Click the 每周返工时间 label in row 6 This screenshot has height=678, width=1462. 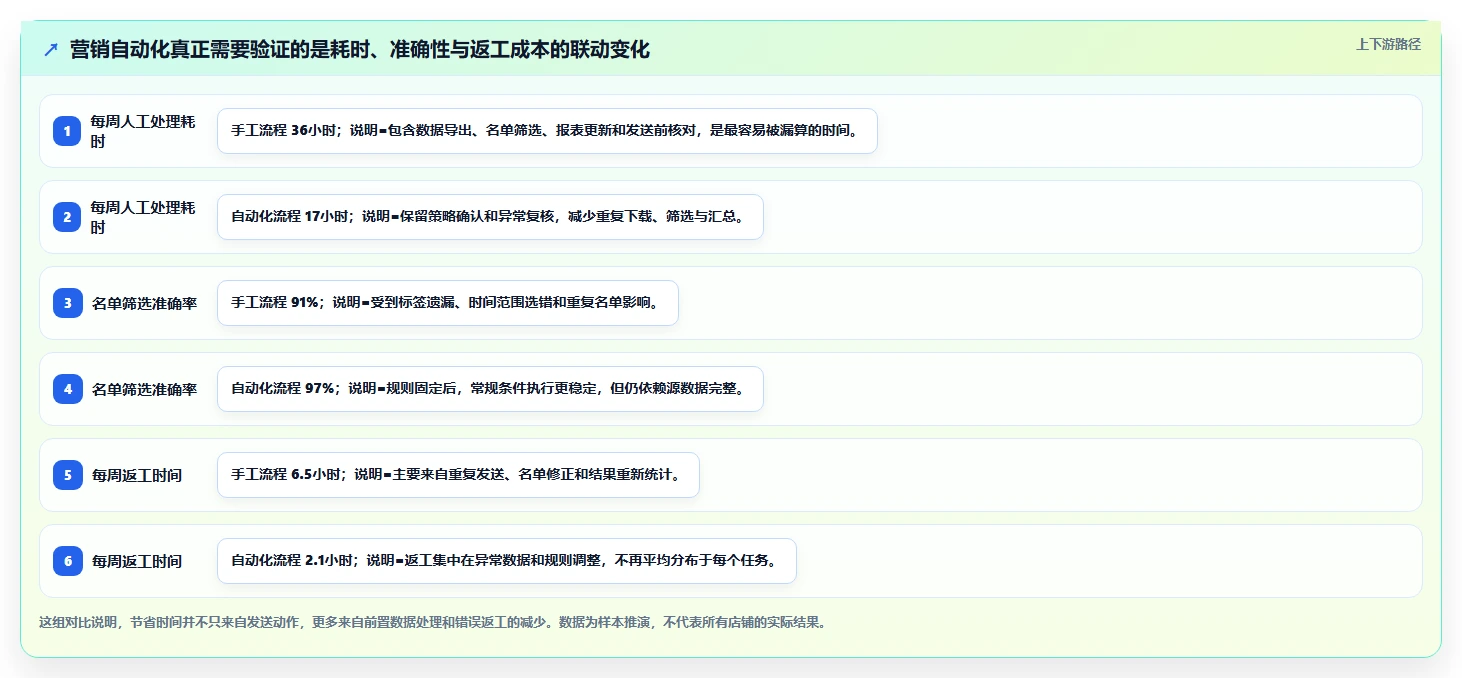click(x=137, y=561)
